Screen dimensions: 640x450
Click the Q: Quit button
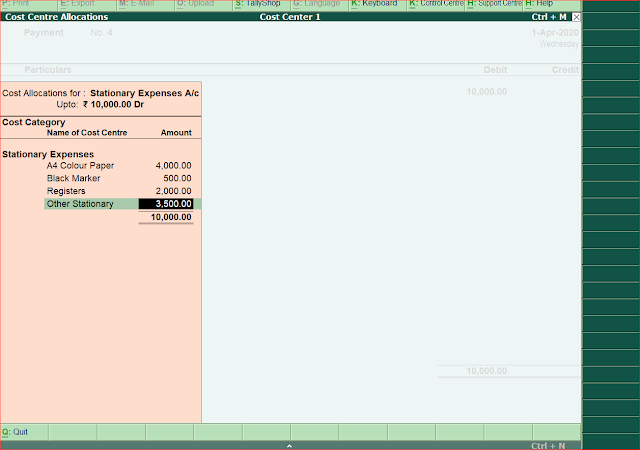coord(24,432)
